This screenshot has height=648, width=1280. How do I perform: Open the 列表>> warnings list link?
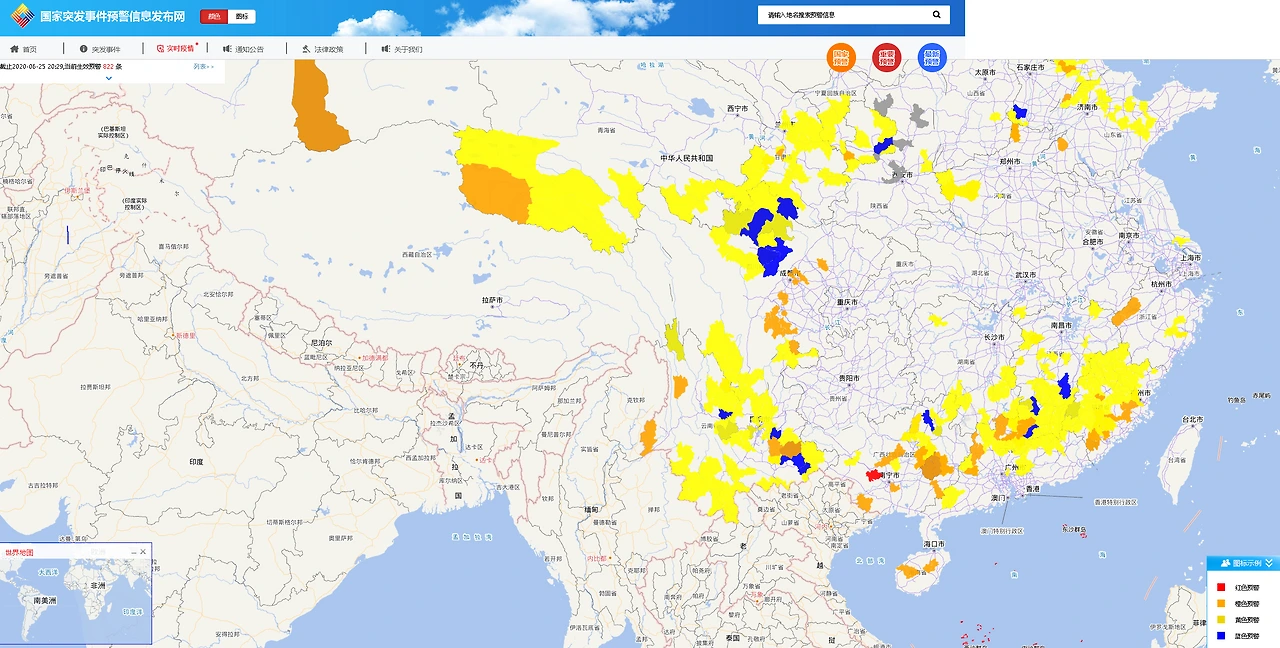[x=204, y=66]
